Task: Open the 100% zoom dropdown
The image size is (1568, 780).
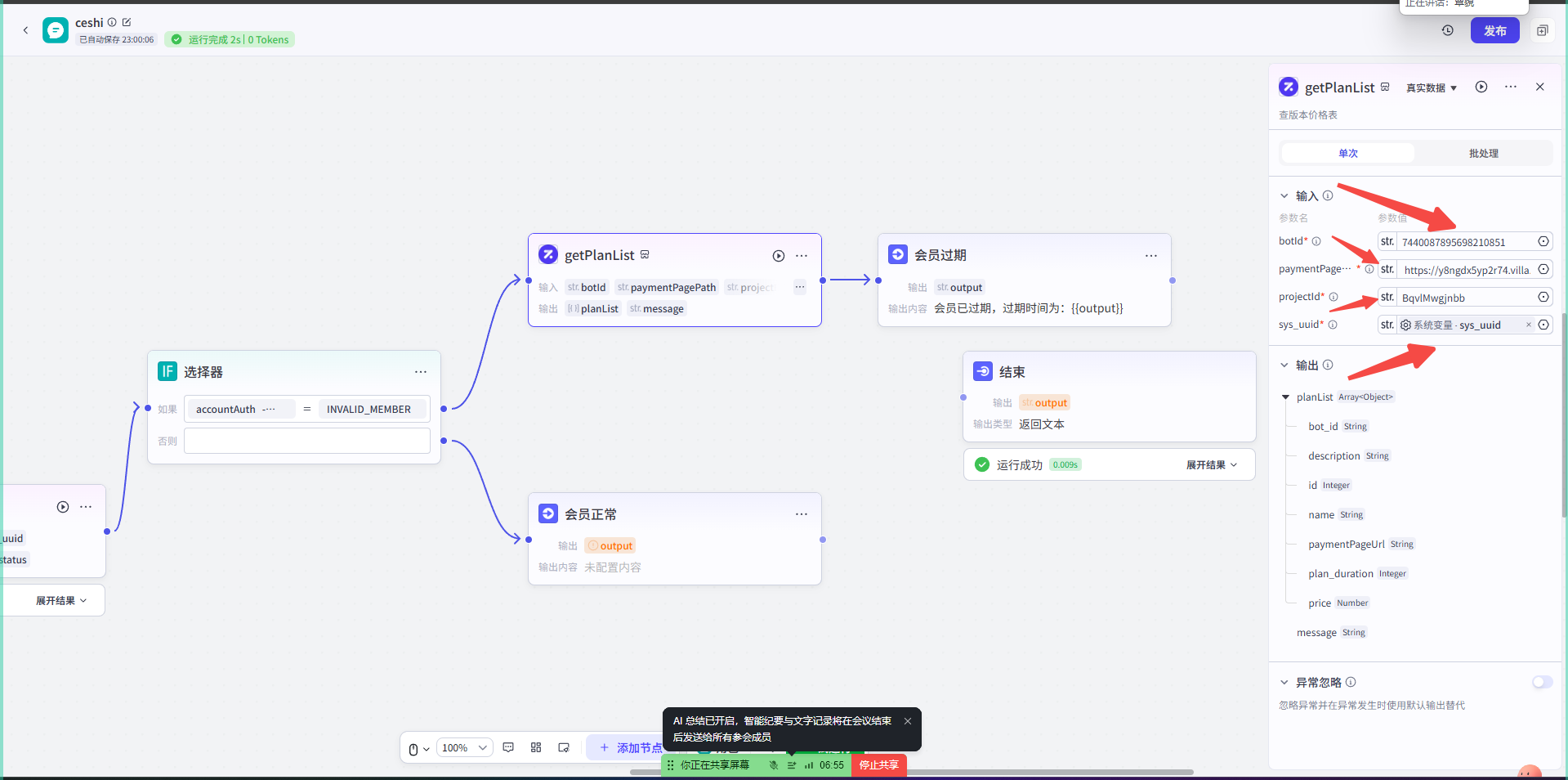Action: tap(465, 747)
